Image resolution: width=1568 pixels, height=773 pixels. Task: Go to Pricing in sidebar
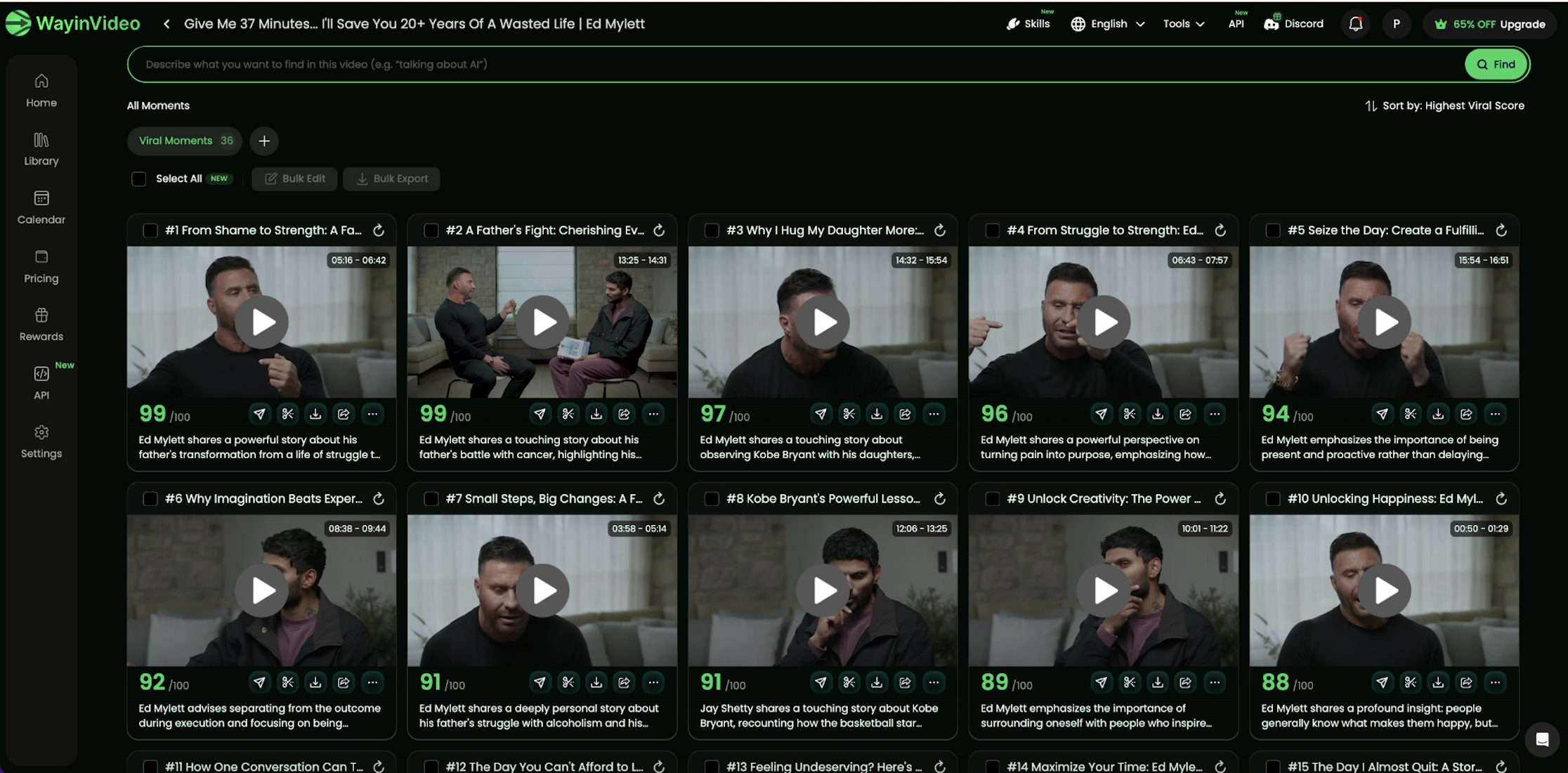pyautogui.click(x=41, y=267)
